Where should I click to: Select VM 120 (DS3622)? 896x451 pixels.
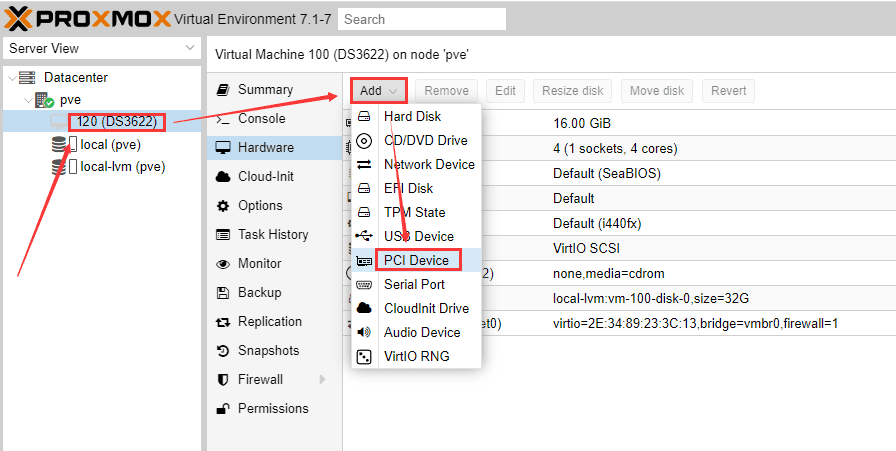[117, 122]
